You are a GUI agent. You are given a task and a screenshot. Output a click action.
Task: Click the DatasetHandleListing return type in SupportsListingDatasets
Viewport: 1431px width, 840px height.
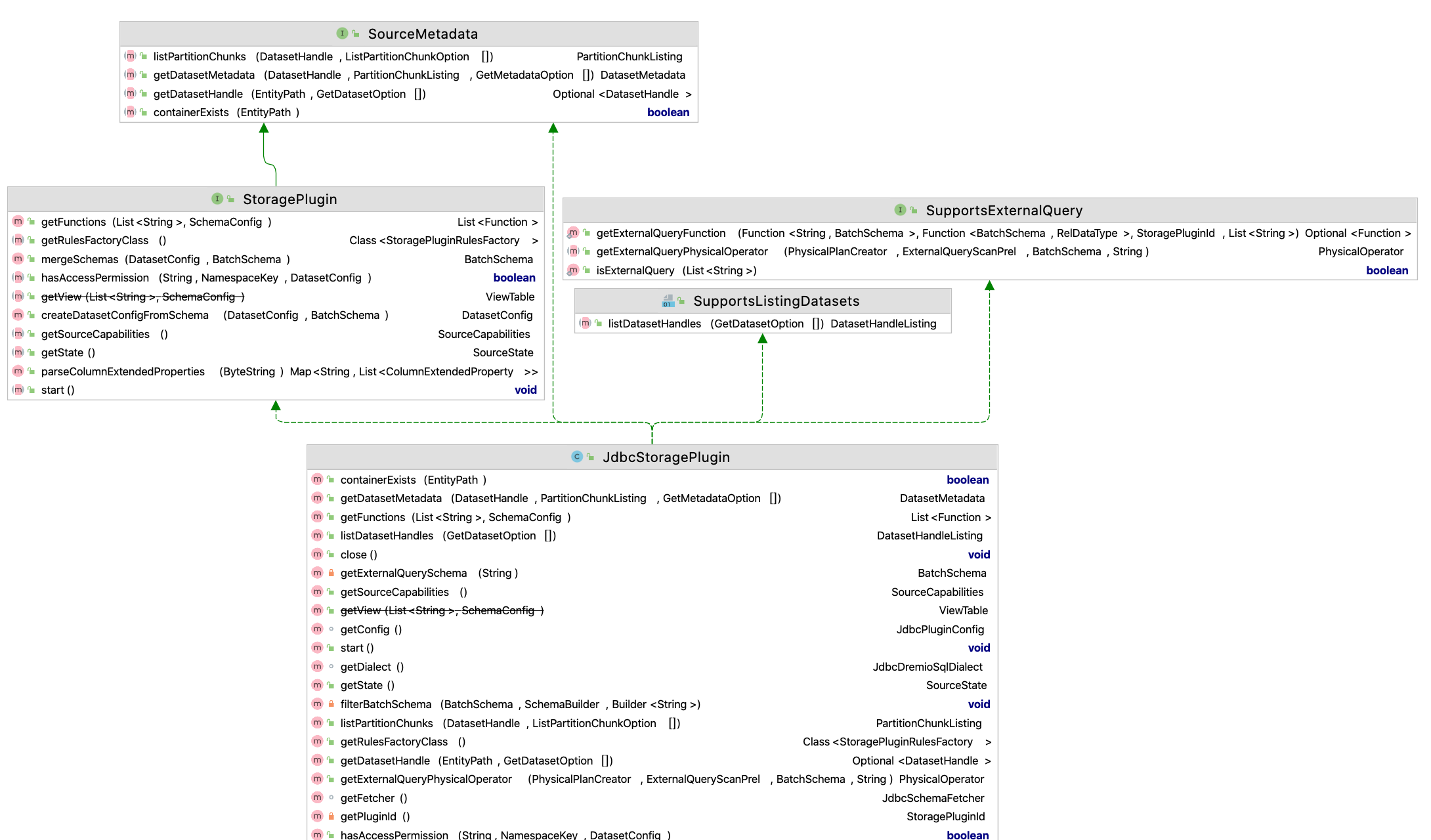883,324
